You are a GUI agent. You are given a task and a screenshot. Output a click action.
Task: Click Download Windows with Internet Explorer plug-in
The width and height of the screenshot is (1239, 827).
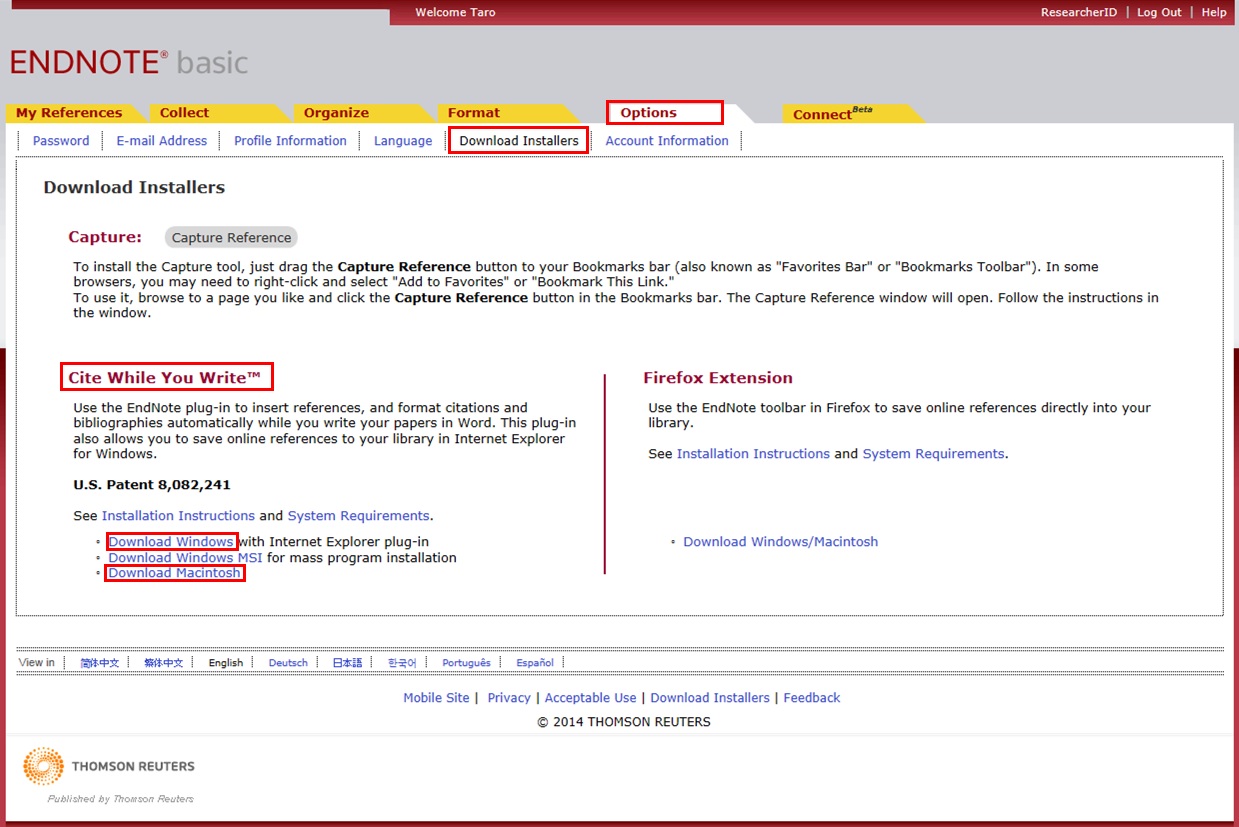[171, 542]
